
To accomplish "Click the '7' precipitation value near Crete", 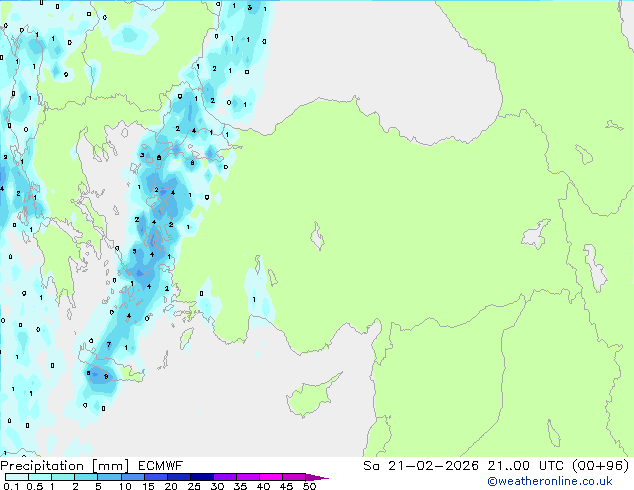I will 109,344.
